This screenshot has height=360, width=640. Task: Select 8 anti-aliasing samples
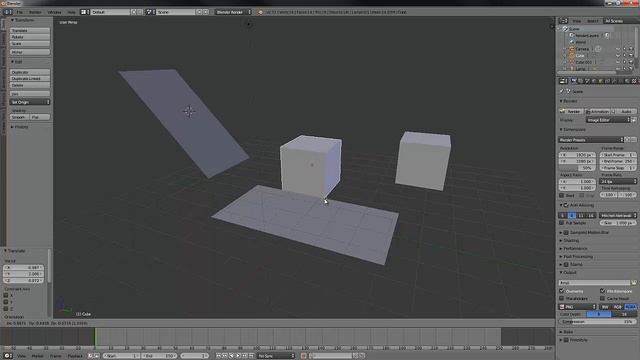(x=571, y=216)
